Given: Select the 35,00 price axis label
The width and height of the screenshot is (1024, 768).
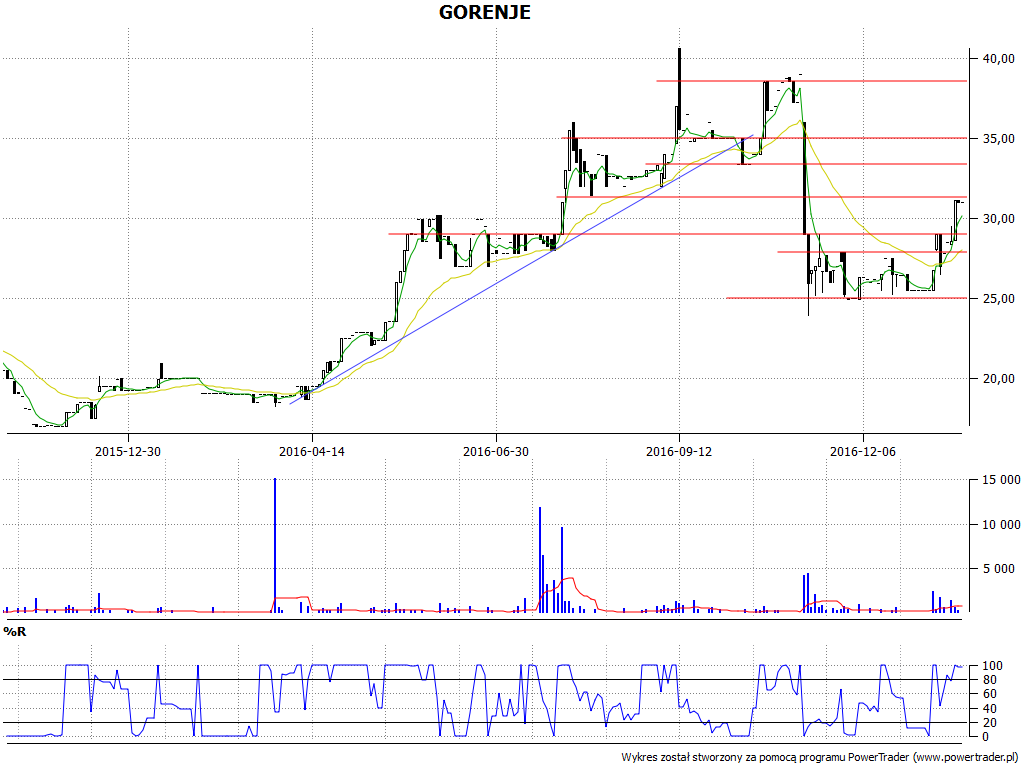Looking at the screenshot, I should pos(999,138).
